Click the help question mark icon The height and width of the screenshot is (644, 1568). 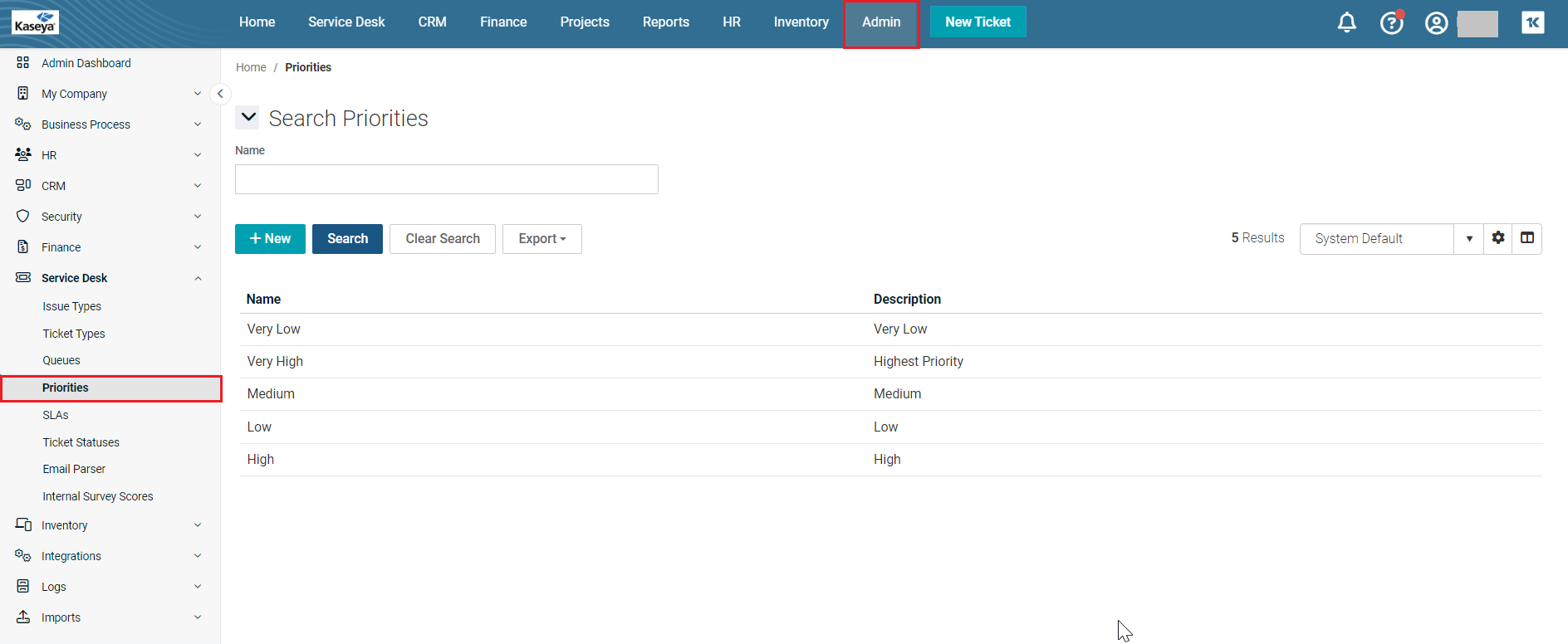point(1391,22)
